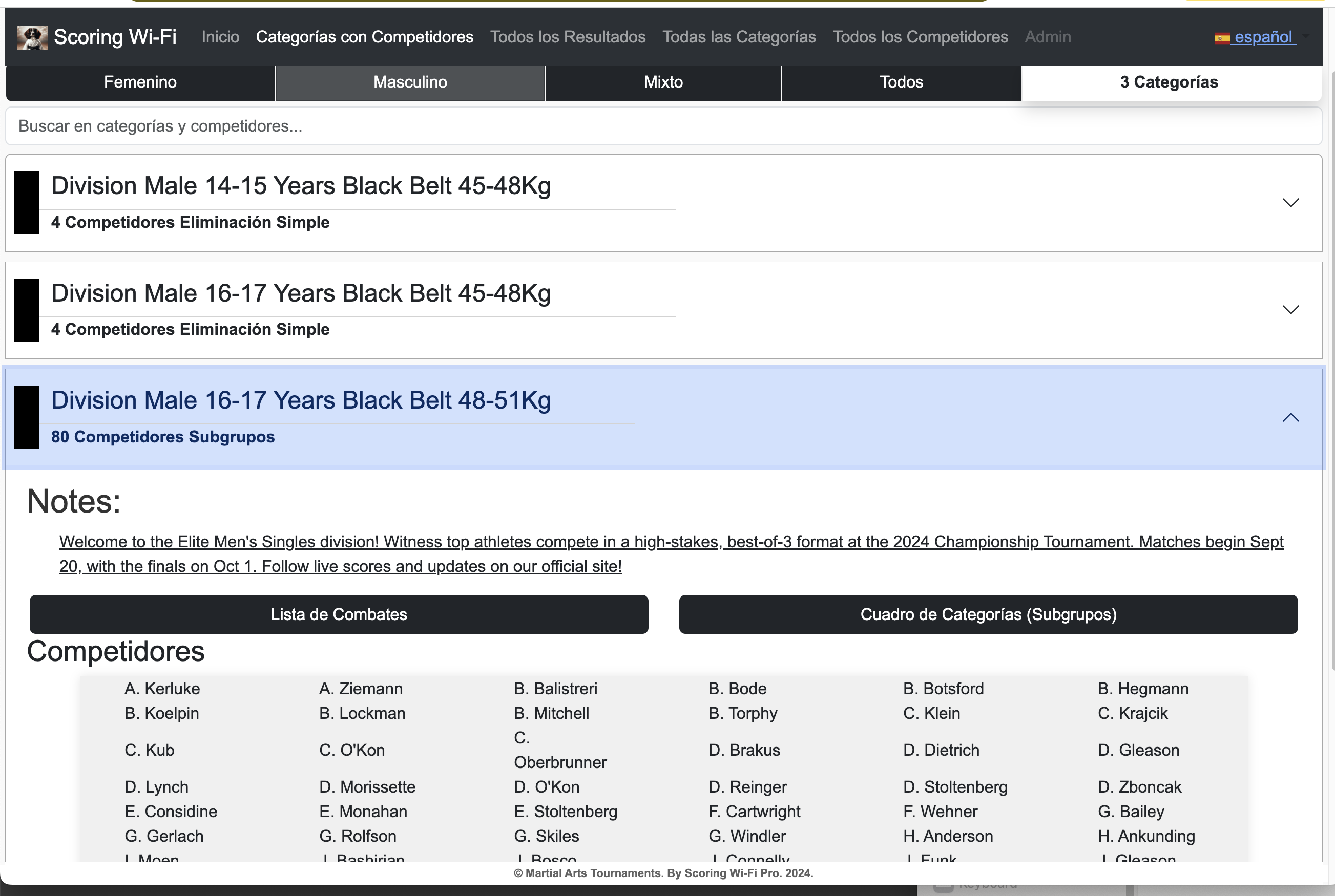Image resolution: width=1335 pixels, height=896 pixels.
Task: Select the Todos filter tab
Action: coord(901,82)
